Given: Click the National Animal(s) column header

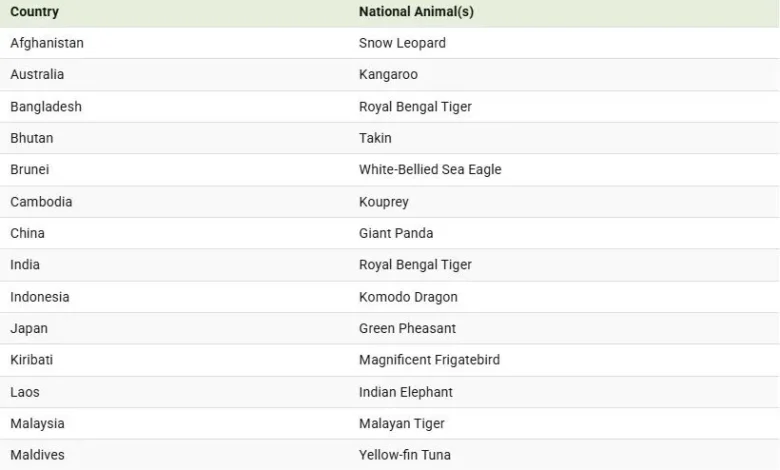Looking at the screenshot, I should pos(416,11).
